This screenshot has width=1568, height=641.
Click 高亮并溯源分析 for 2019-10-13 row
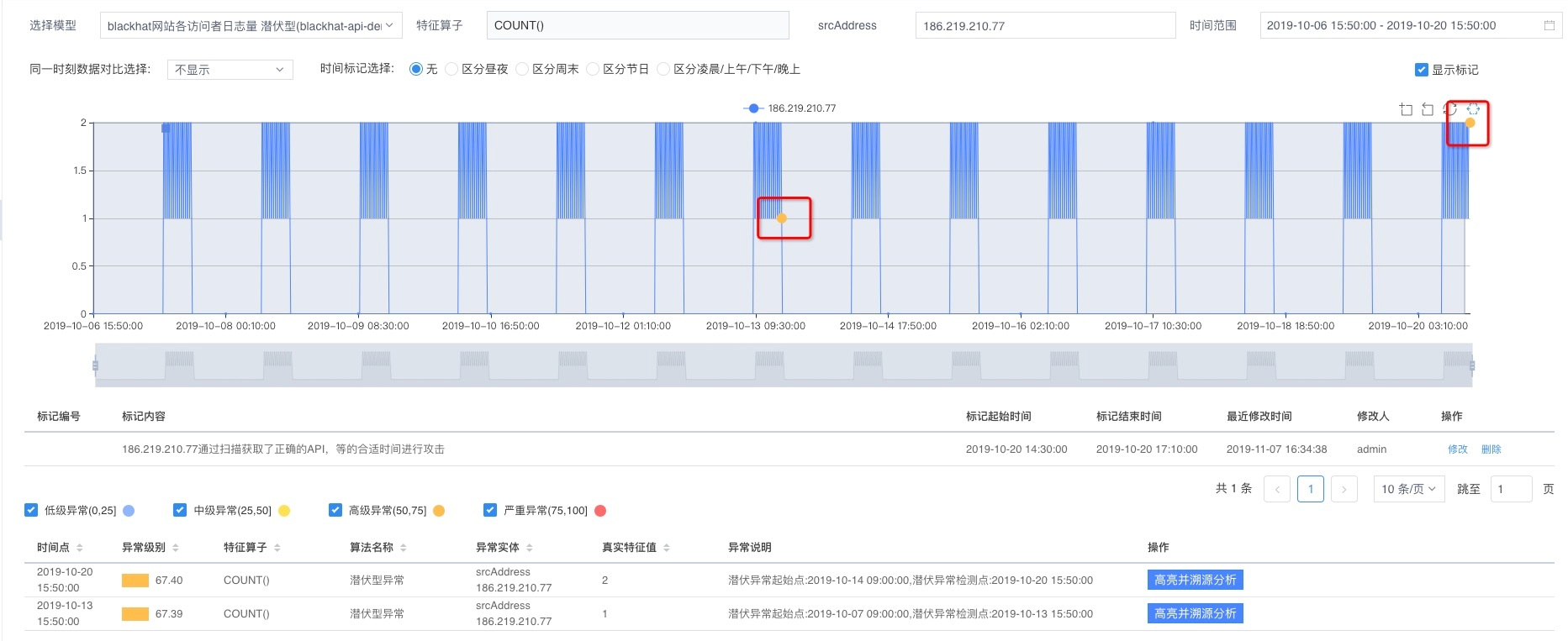[1195, 613]
